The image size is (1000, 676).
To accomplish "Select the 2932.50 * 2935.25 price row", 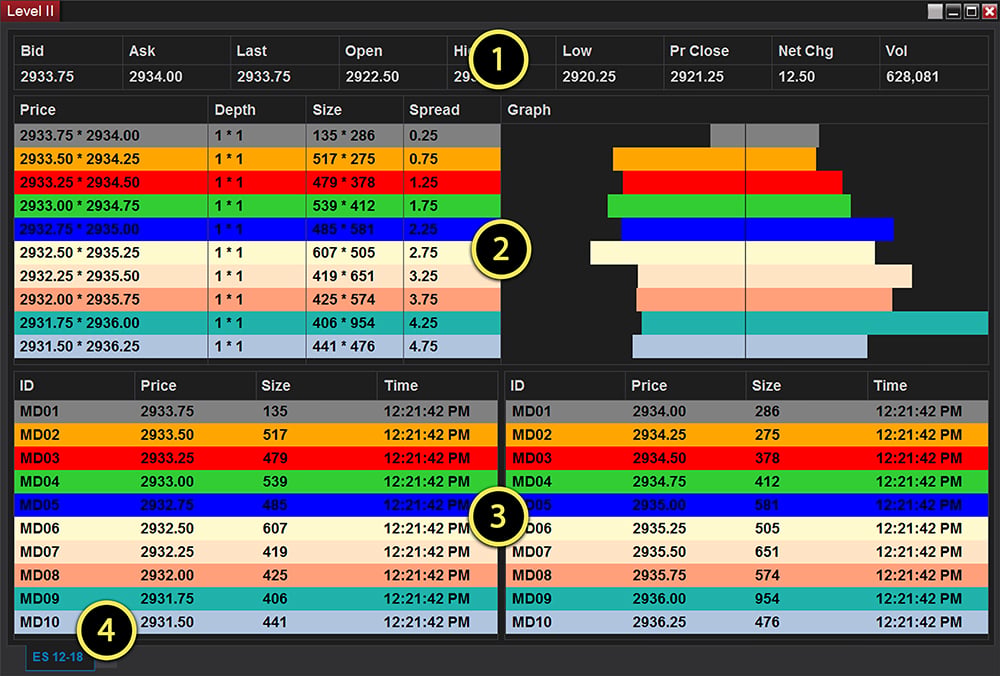I will pyautogui.click(x=258, y=253).
